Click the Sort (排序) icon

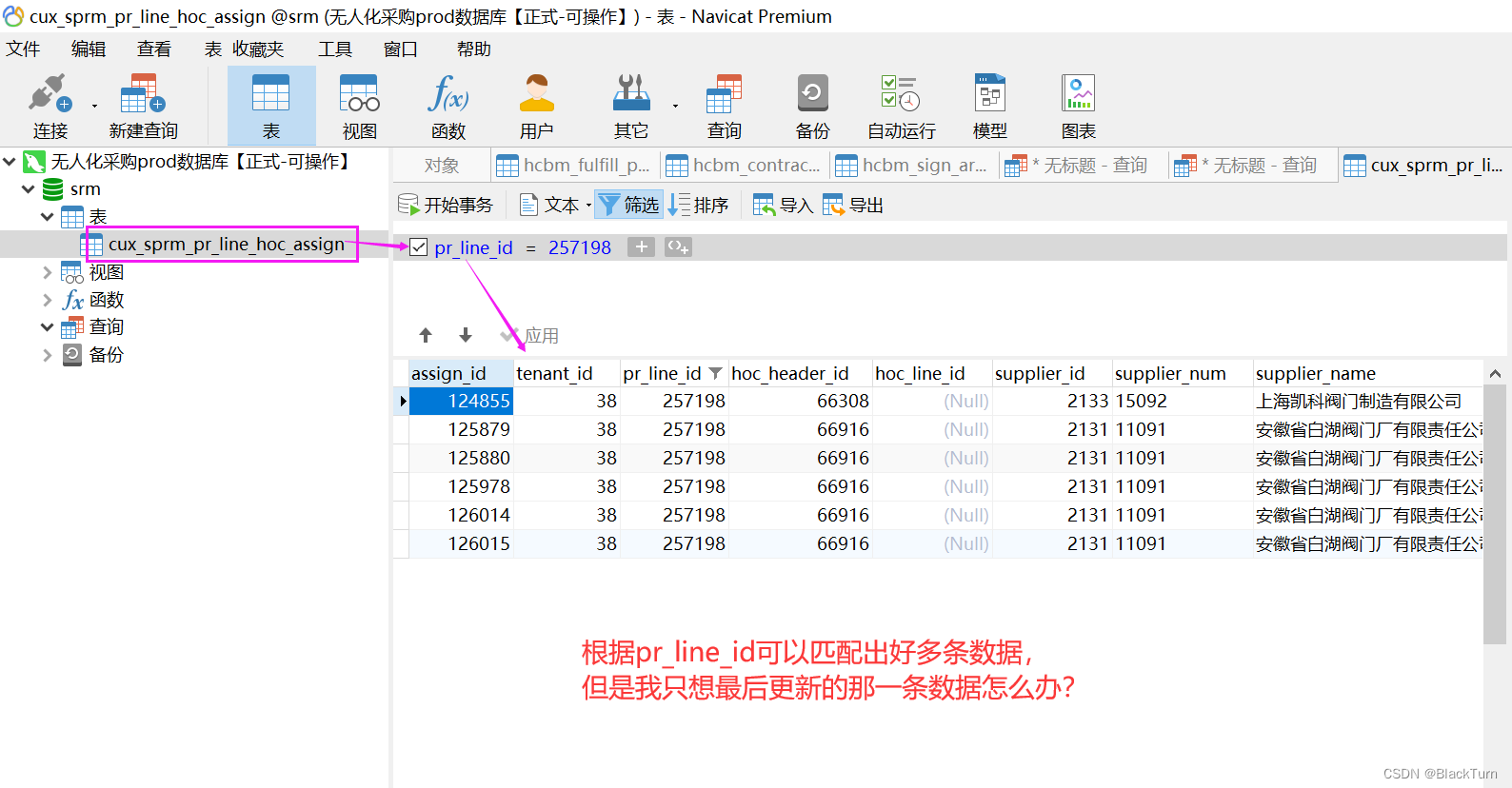click(680, 205)
